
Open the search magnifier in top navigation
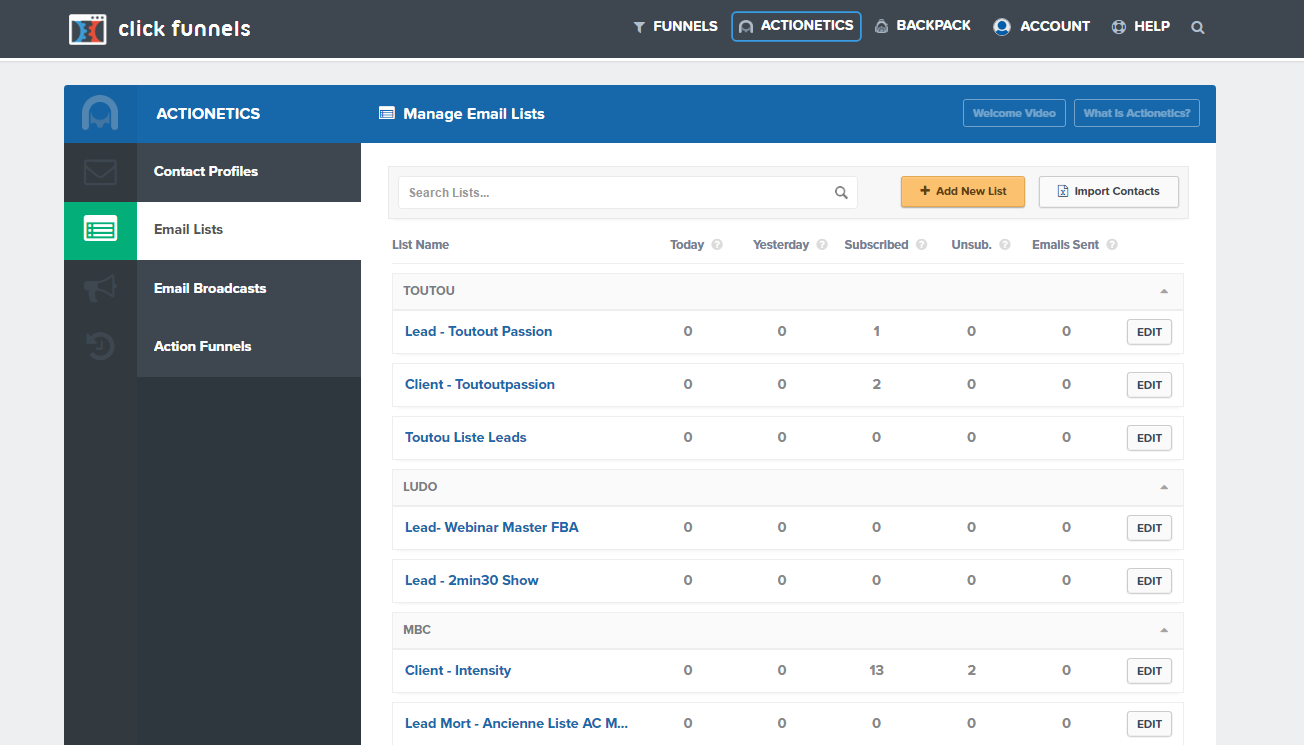pos(1198,27)
